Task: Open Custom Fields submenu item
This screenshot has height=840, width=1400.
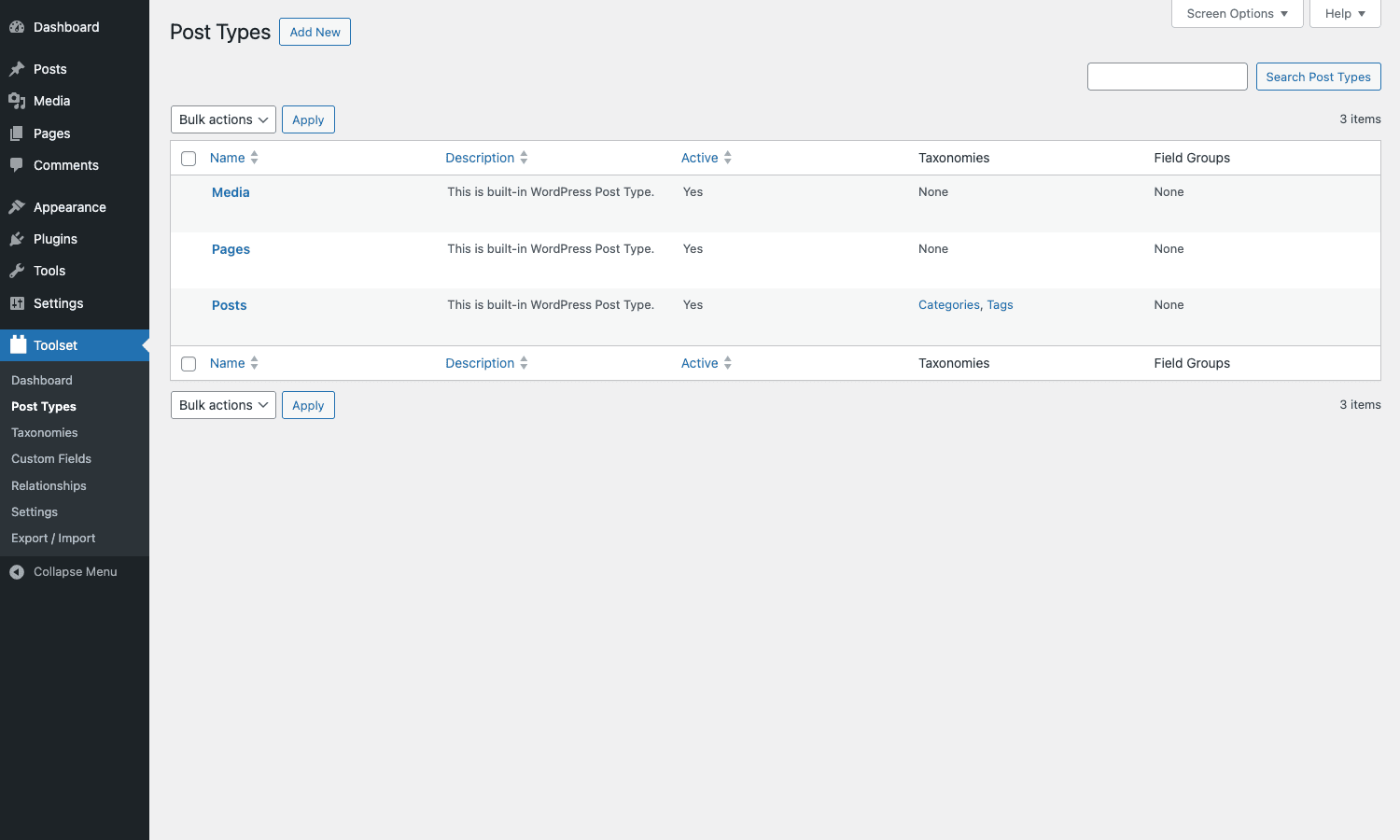Action: point(51,458)
